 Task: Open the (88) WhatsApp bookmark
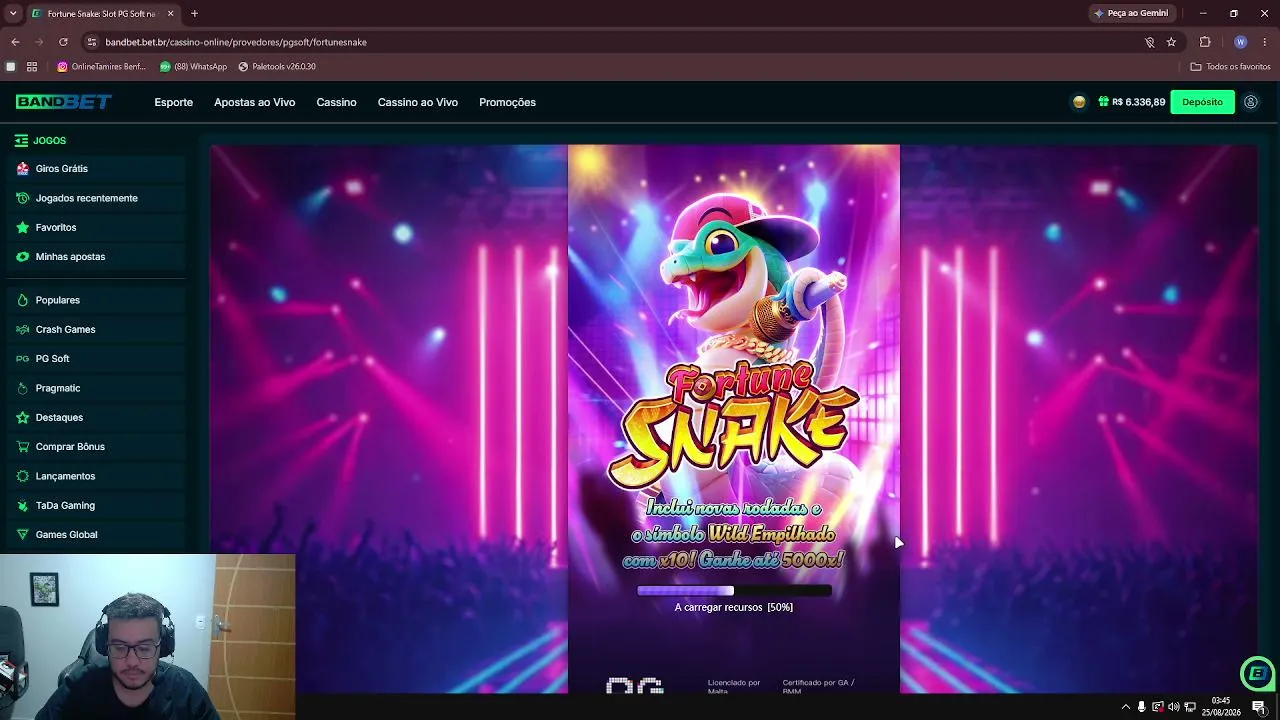click(193, 67)
